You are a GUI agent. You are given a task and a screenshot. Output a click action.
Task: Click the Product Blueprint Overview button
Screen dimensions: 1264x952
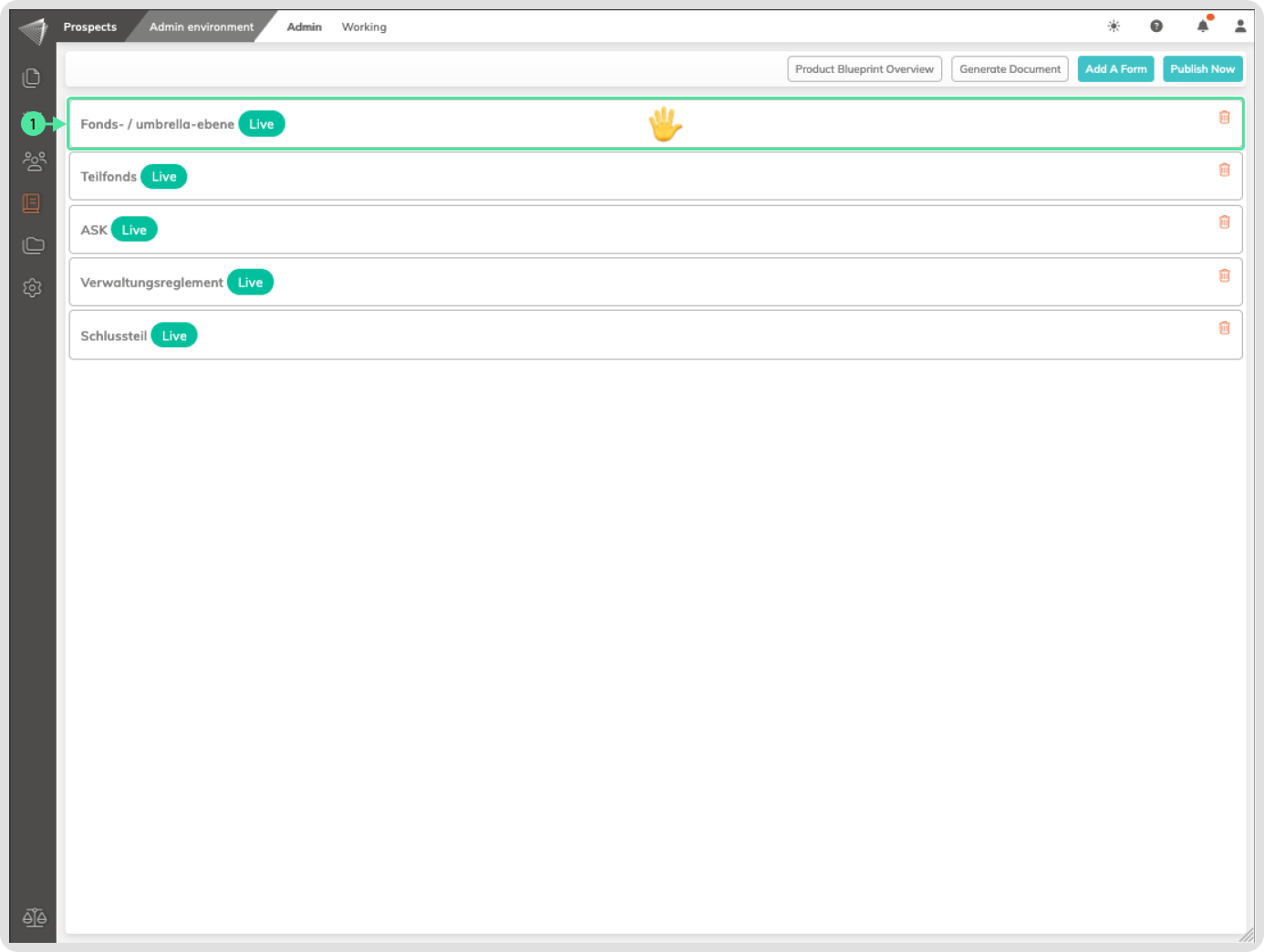tap(864, 69)
